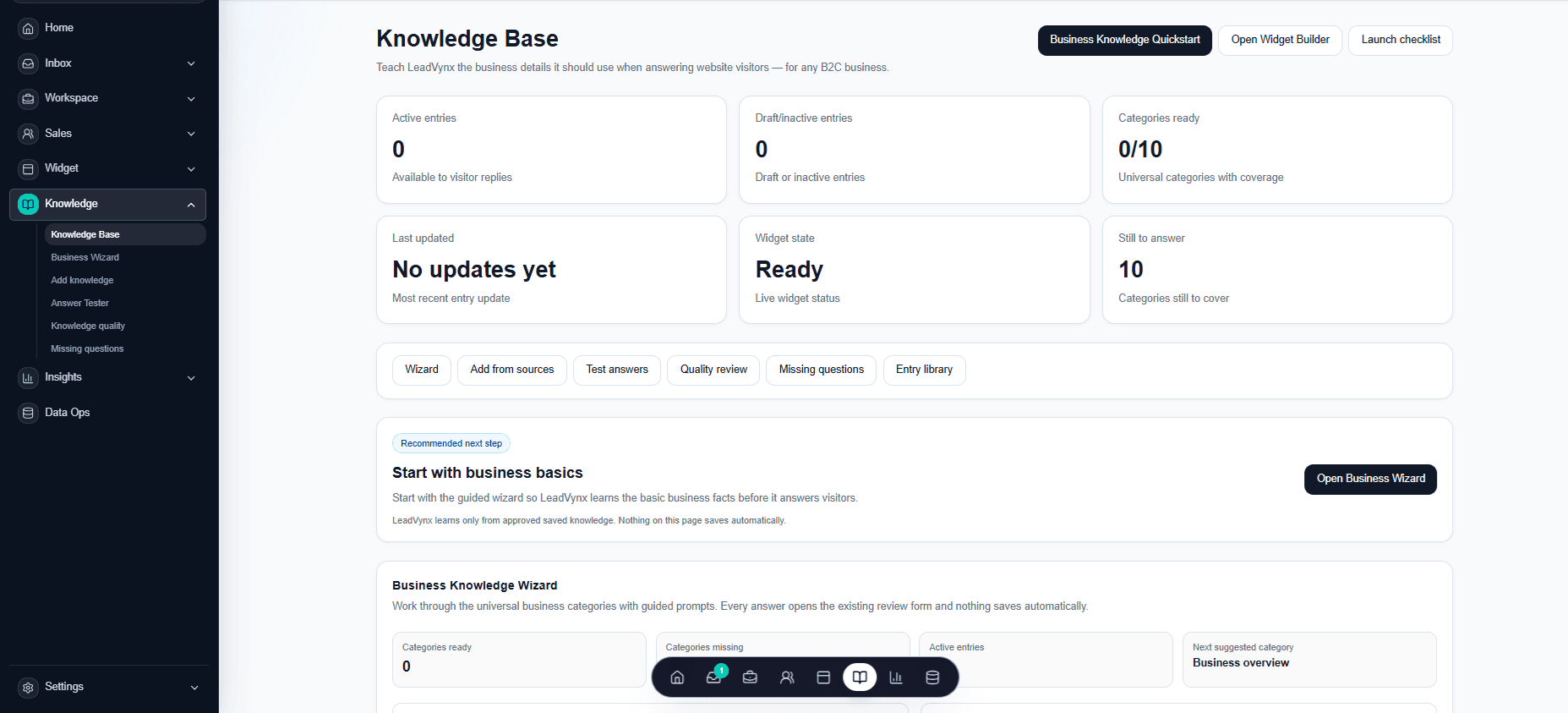Open Missing questions in the sidebar submenu
Image resolution: width=1568 pixels, height=713 pixels.
click(x=125, y=348)
